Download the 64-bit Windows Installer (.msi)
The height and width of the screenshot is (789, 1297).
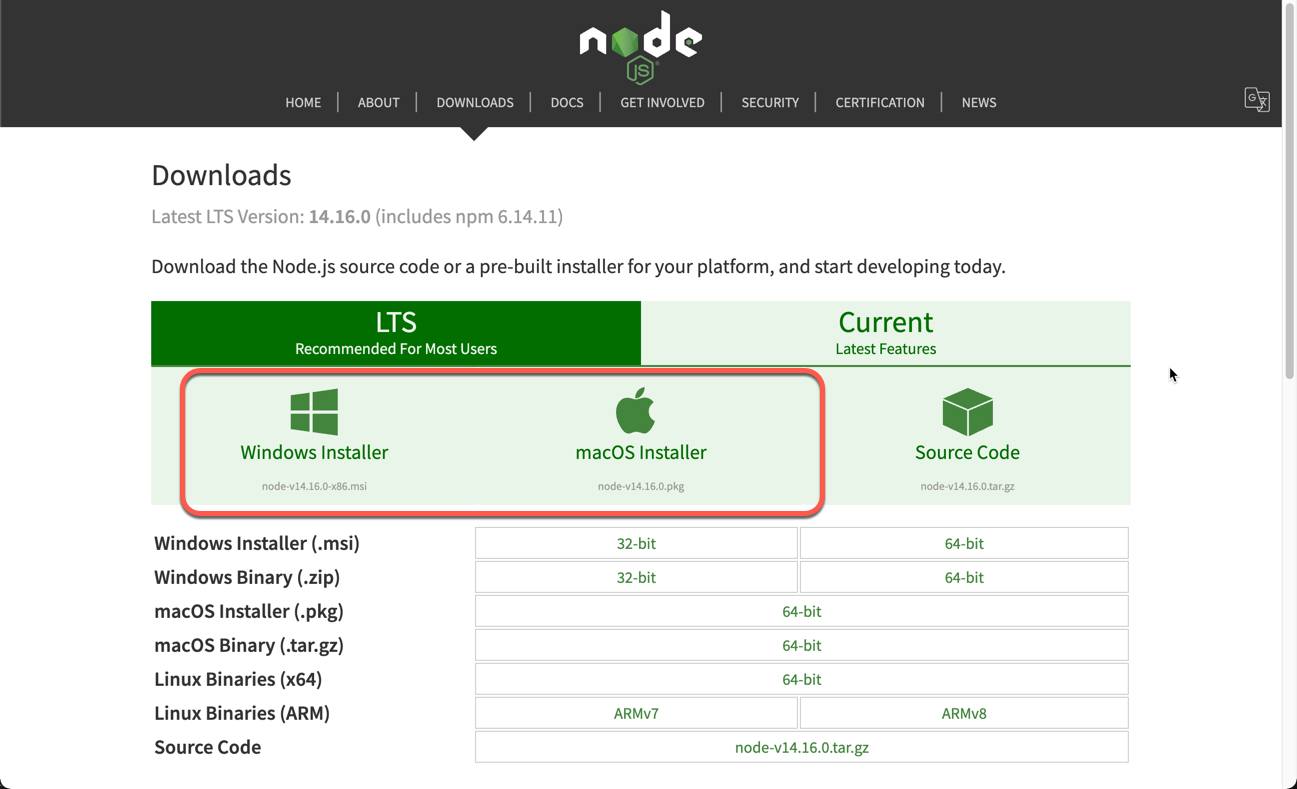coord(963,543)
